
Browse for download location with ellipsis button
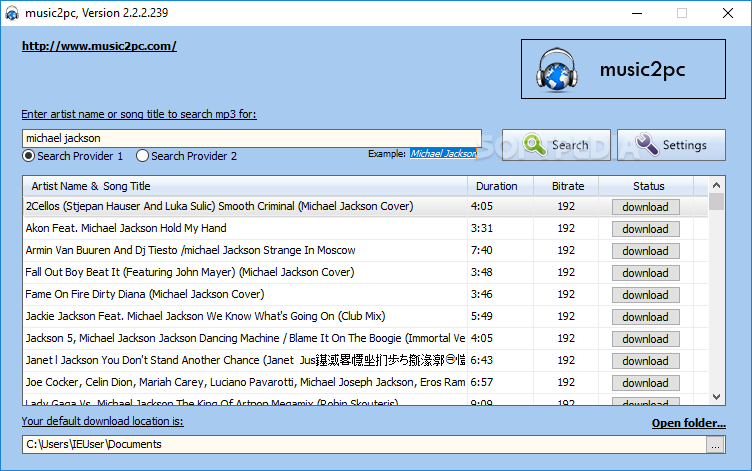point(715,445)
